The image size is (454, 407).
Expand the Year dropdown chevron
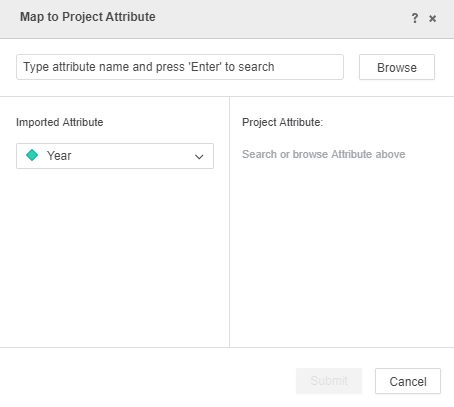(199, 157)
